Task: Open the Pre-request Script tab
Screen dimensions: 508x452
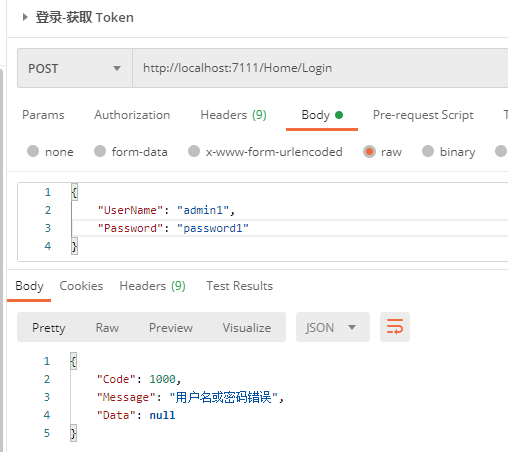Action: coord(423,115)
